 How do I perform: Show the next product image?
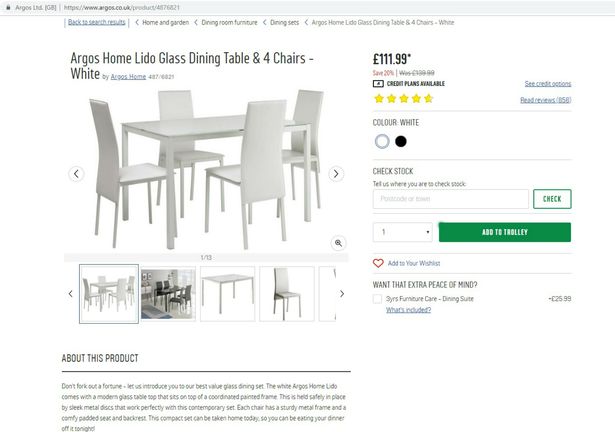coord(336,174)
